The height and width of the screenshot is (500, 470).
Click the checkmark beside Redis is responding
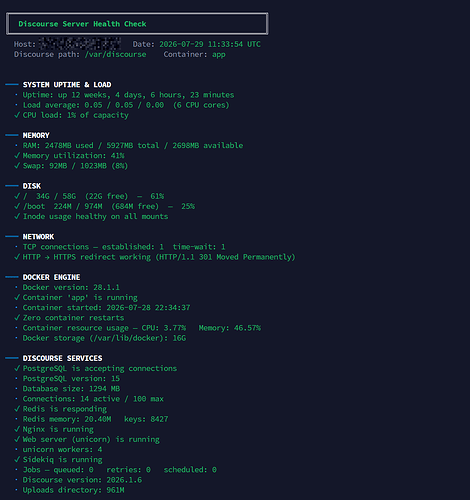(x=17, y=409)
